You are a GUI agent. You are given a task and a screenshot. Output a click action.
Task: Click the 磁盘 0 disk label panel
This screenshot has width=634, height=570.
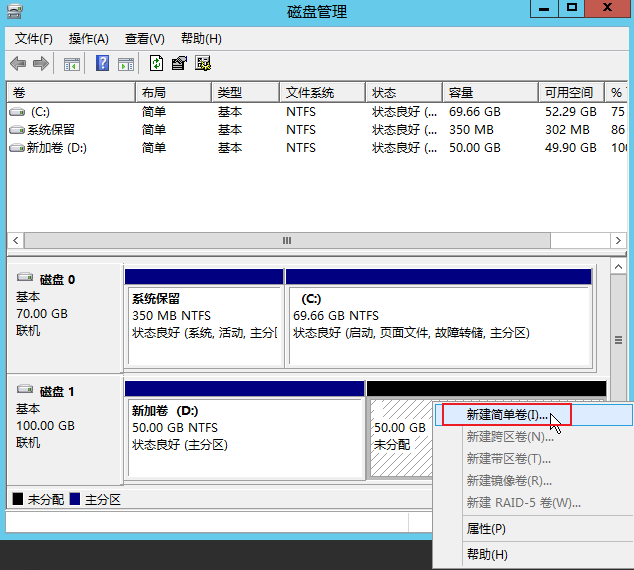(64, 312)
